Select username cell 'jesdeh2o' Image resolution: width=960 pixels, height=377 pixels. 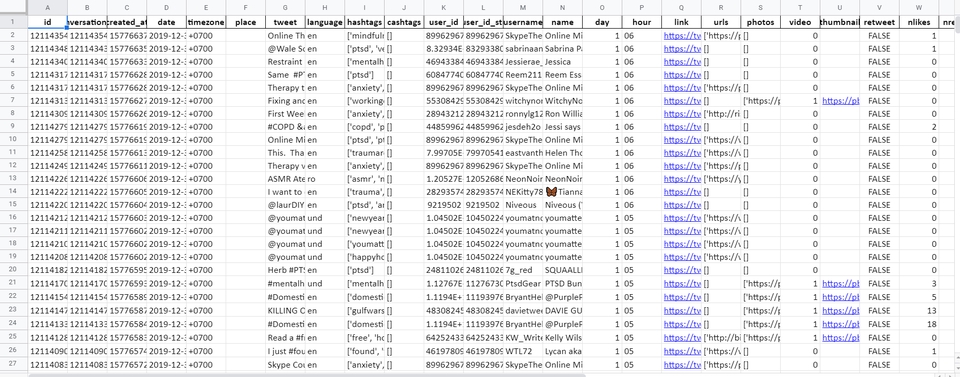pyautogui.click(x=523, y=127)
